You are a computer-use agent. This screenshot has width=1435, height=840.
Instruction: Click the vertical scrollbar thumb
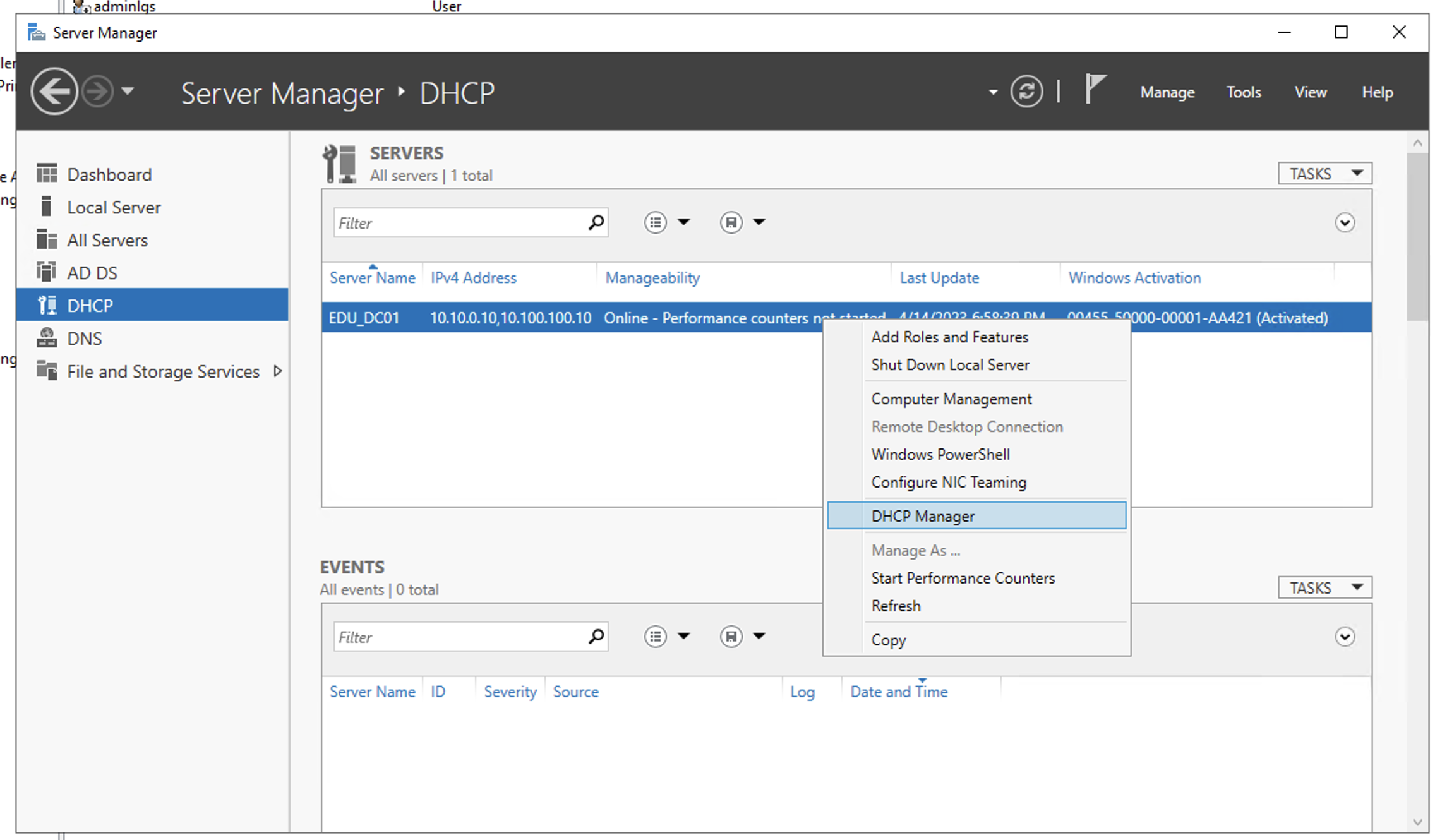click(1417, 237)
